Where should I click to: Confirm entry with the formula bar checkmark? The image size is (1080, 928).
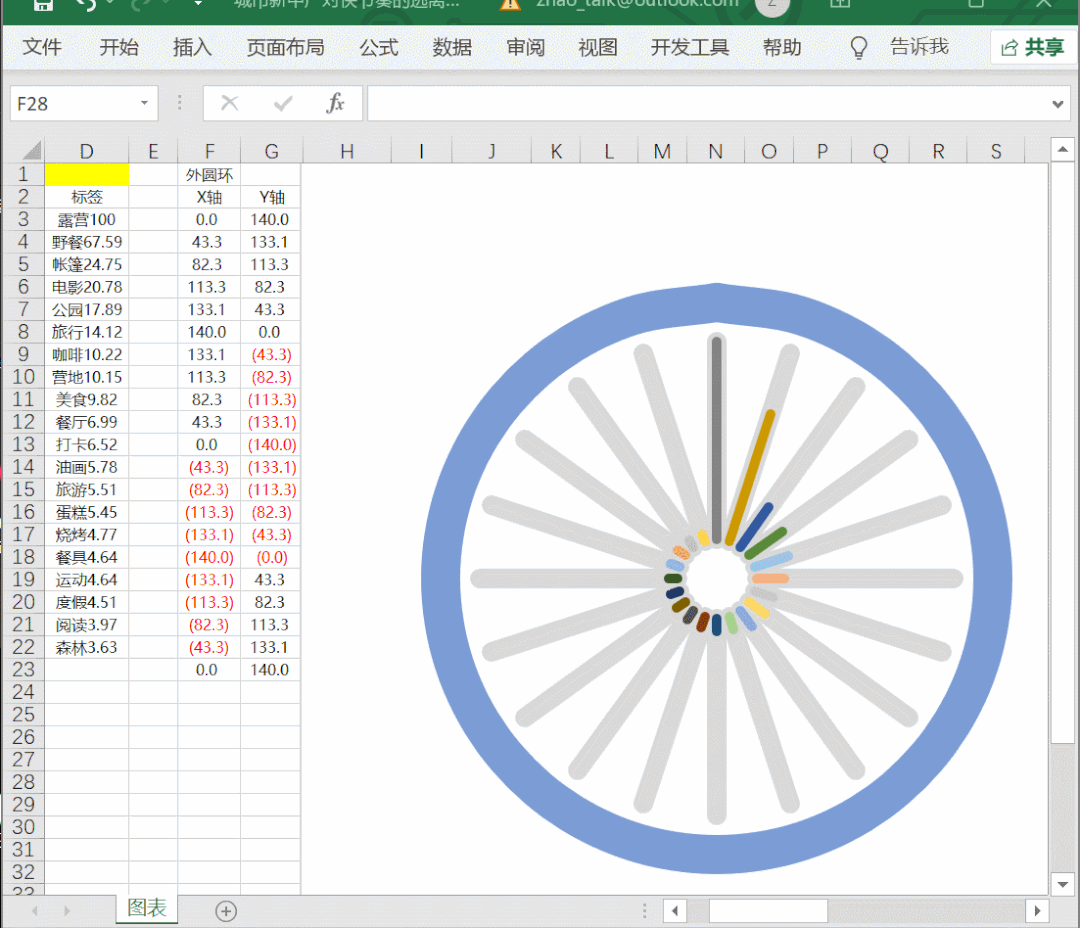pos(283,103)
